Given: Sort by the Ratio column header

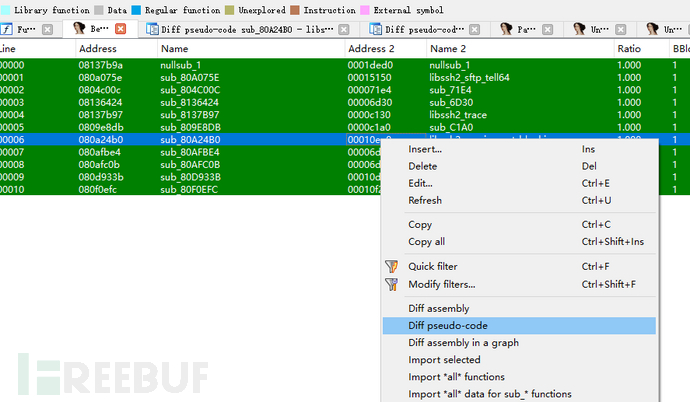Looking at the screenshot, I should [x=630, y=48].
